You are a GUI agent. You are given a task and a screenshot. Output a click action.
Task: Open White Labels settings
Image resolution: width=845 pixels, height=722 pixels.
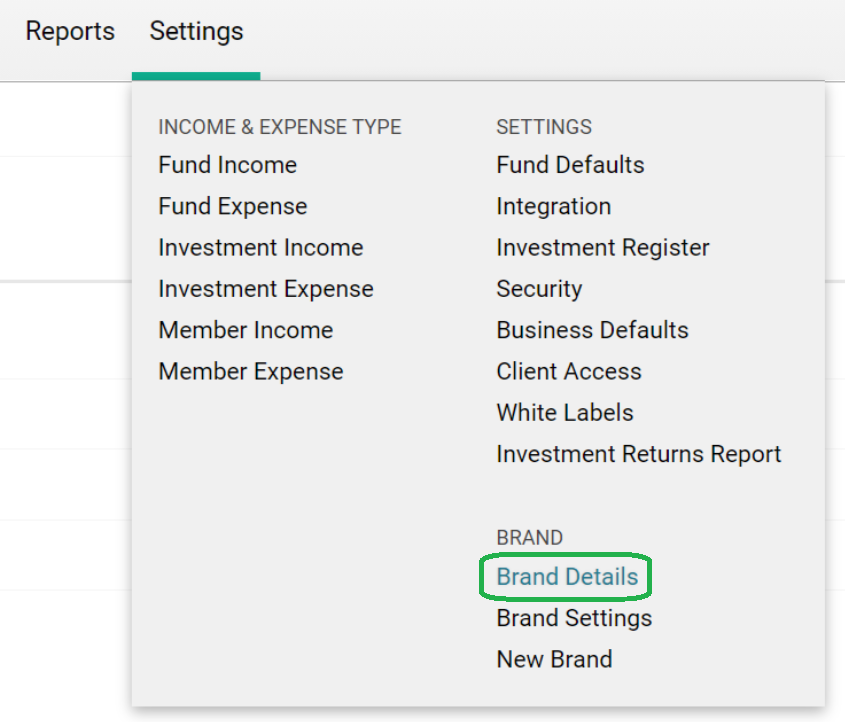(564, 412)
